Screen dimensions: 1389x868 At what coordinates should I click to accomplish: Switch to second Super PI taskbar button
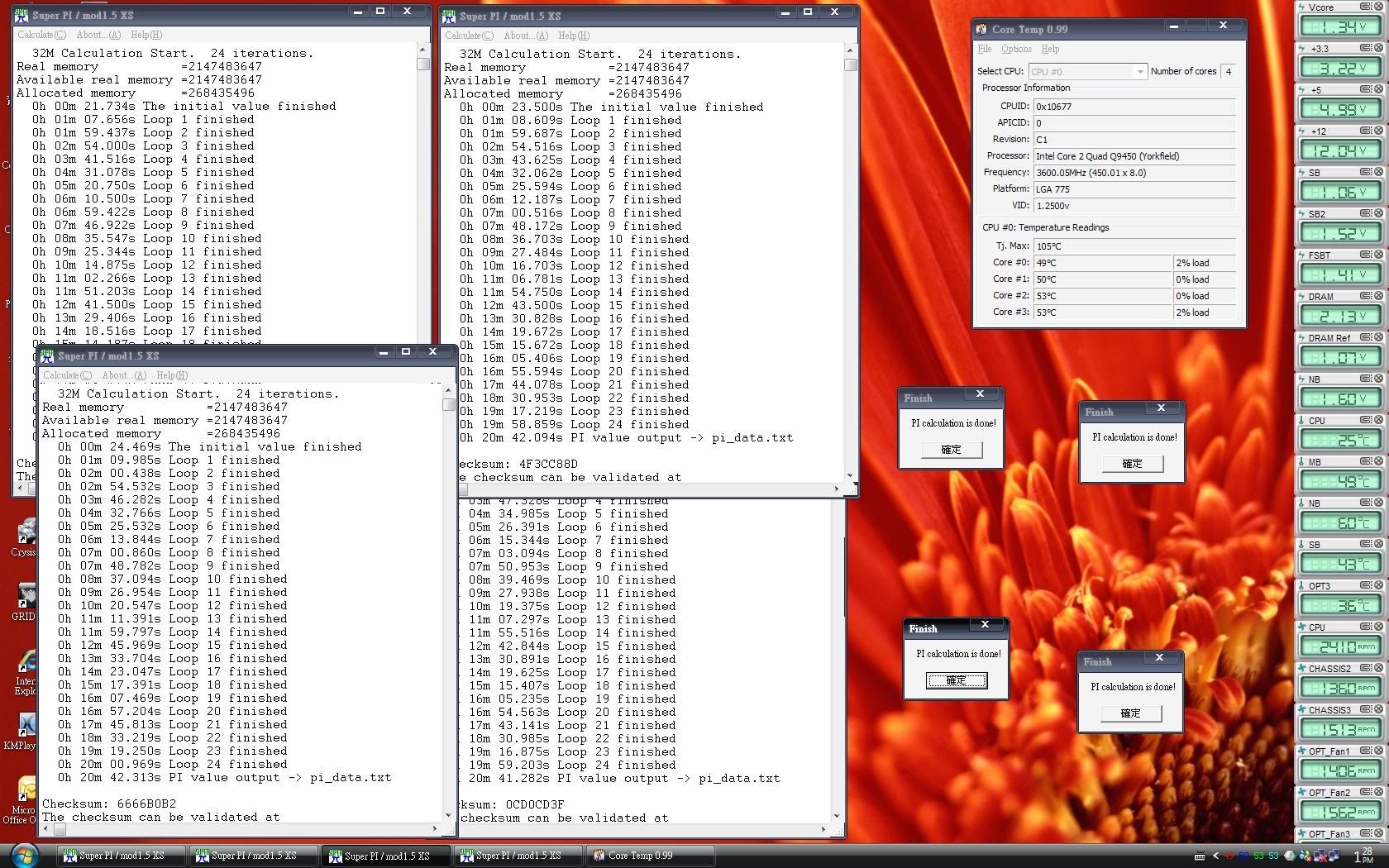coord(253,856)
